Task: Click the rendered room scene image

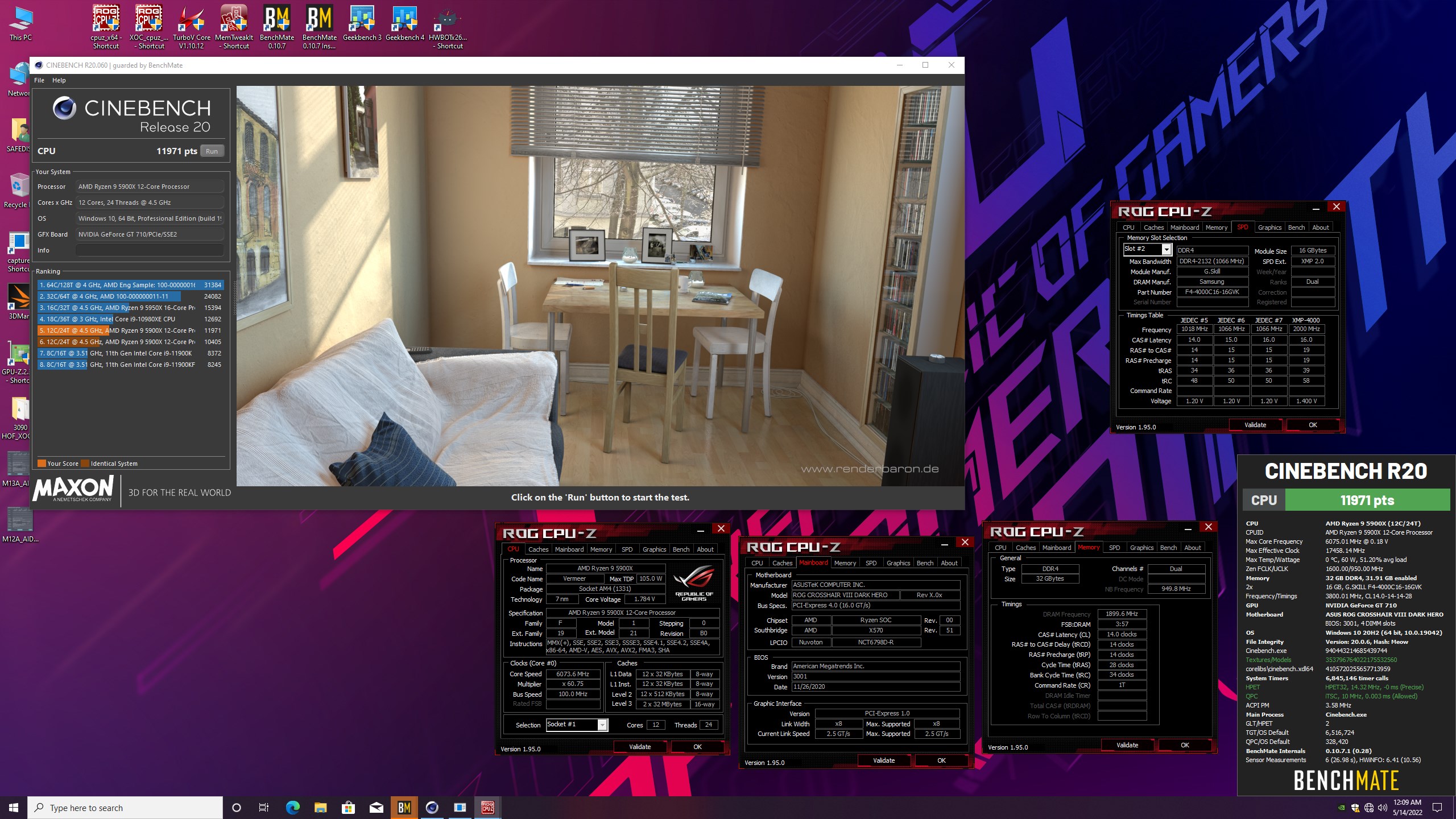Action: [x=600, y=286]
